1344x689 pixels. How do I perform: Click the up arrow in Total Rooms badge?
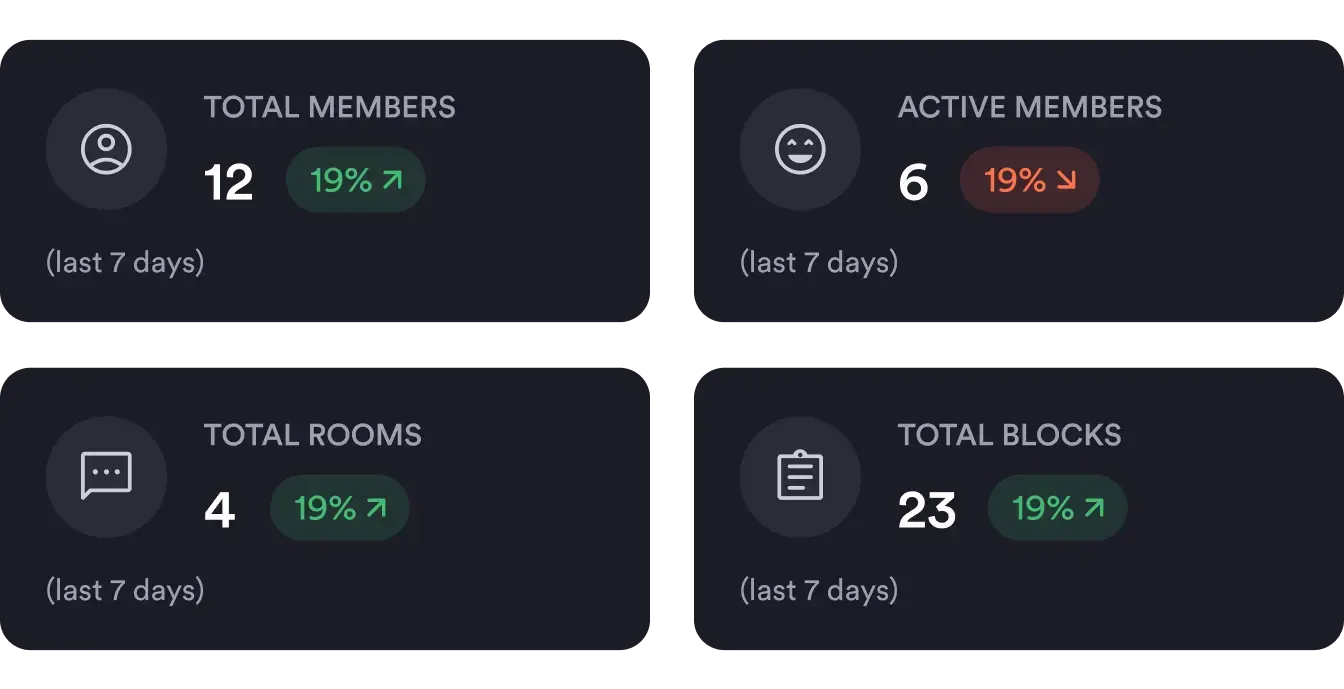pos(376,508)
